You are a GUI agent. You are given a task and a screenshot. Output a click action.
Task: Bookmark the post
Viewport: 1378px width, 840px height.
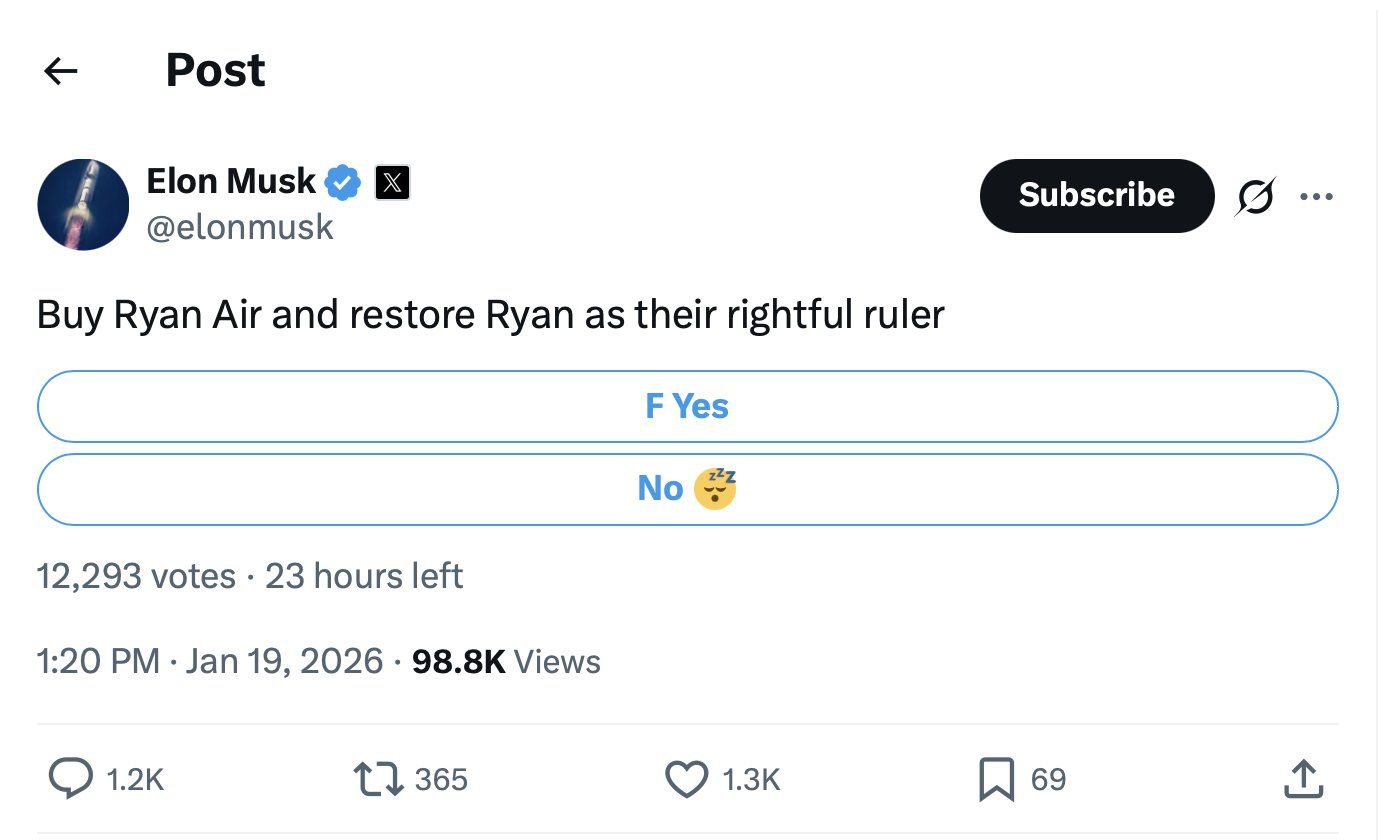[x=996, y=780]
